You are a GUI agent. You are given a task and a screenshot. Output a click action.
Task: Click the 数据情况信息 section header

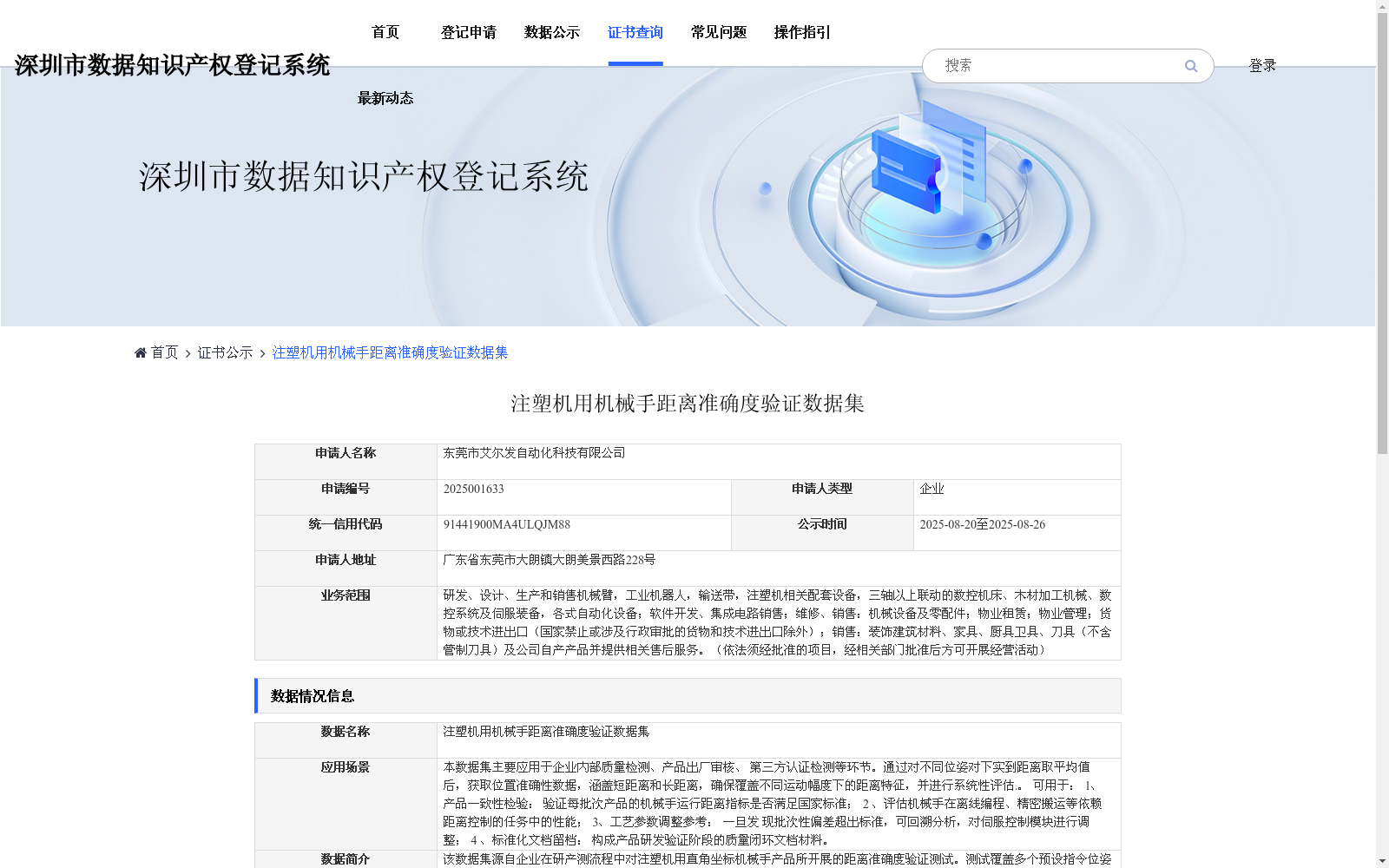pos(688,696)
